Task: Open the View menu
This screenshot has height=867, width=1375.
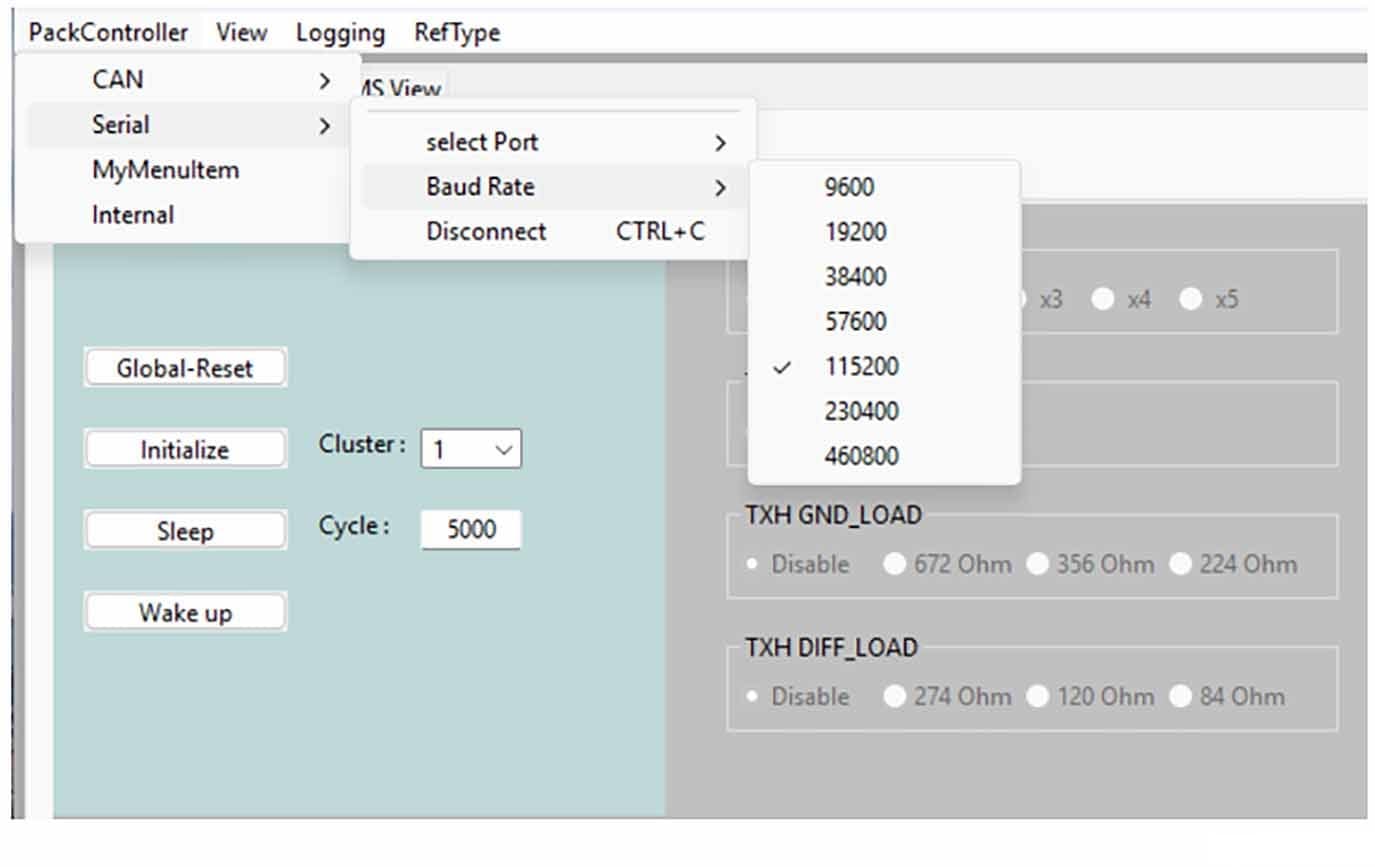Action: [241, 33]
